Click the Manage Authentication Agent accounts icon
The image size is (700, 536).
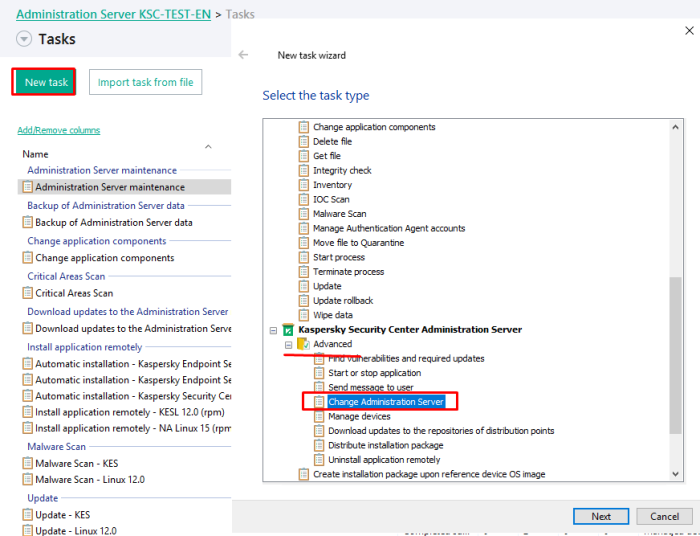pyautogui.click(x=304, y=229)
